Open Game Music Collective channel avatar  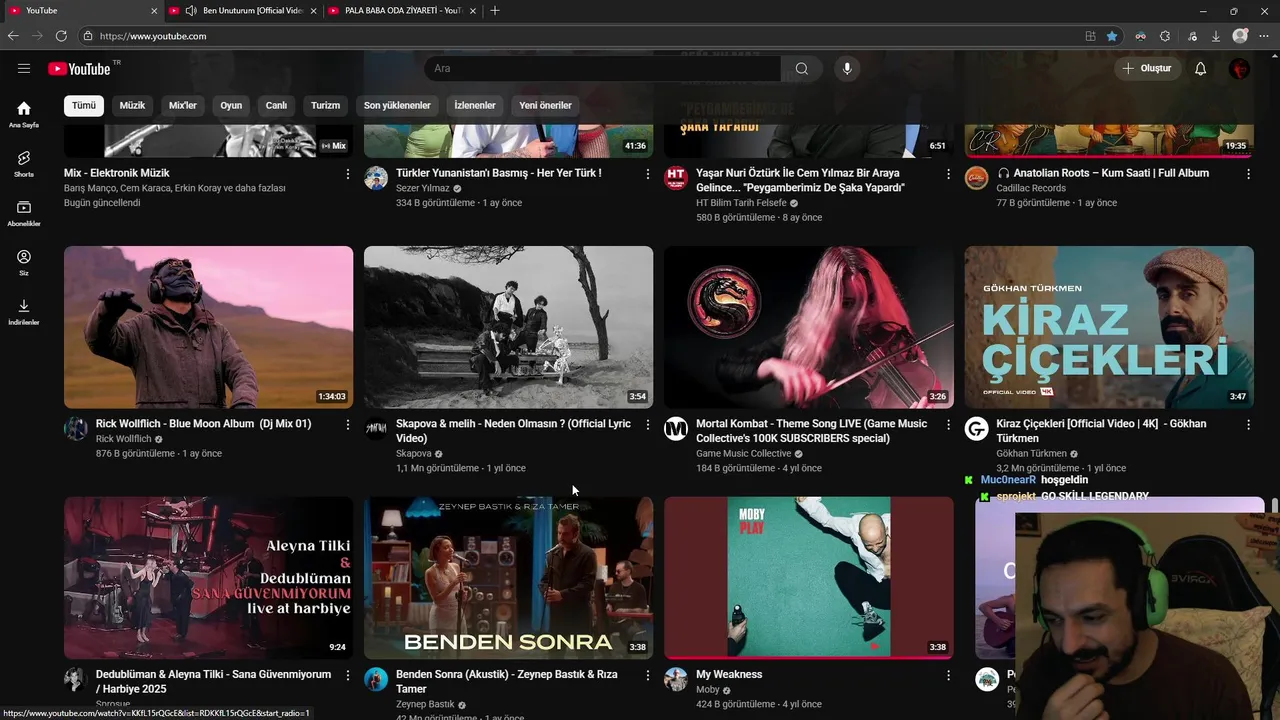tap(676, 429)
